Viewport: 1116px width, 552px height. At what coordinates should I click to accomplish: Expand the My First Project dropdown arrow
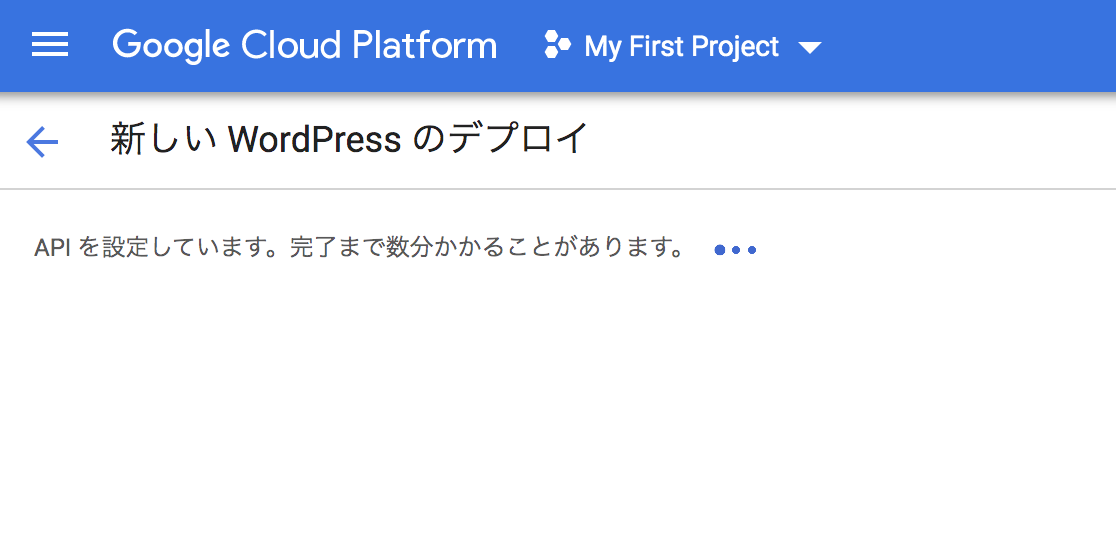click(x=810, y=48)
